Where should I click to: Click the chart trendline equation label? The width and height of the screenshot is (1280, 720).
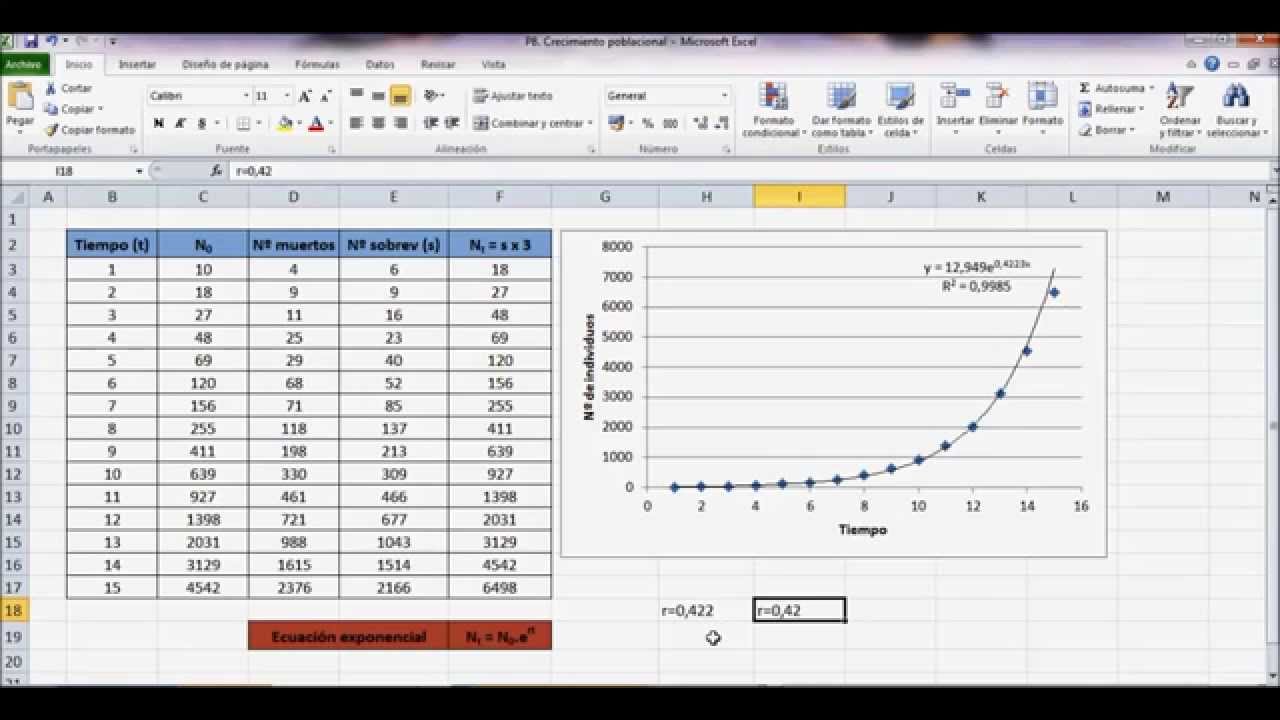(x=975, y=268)
